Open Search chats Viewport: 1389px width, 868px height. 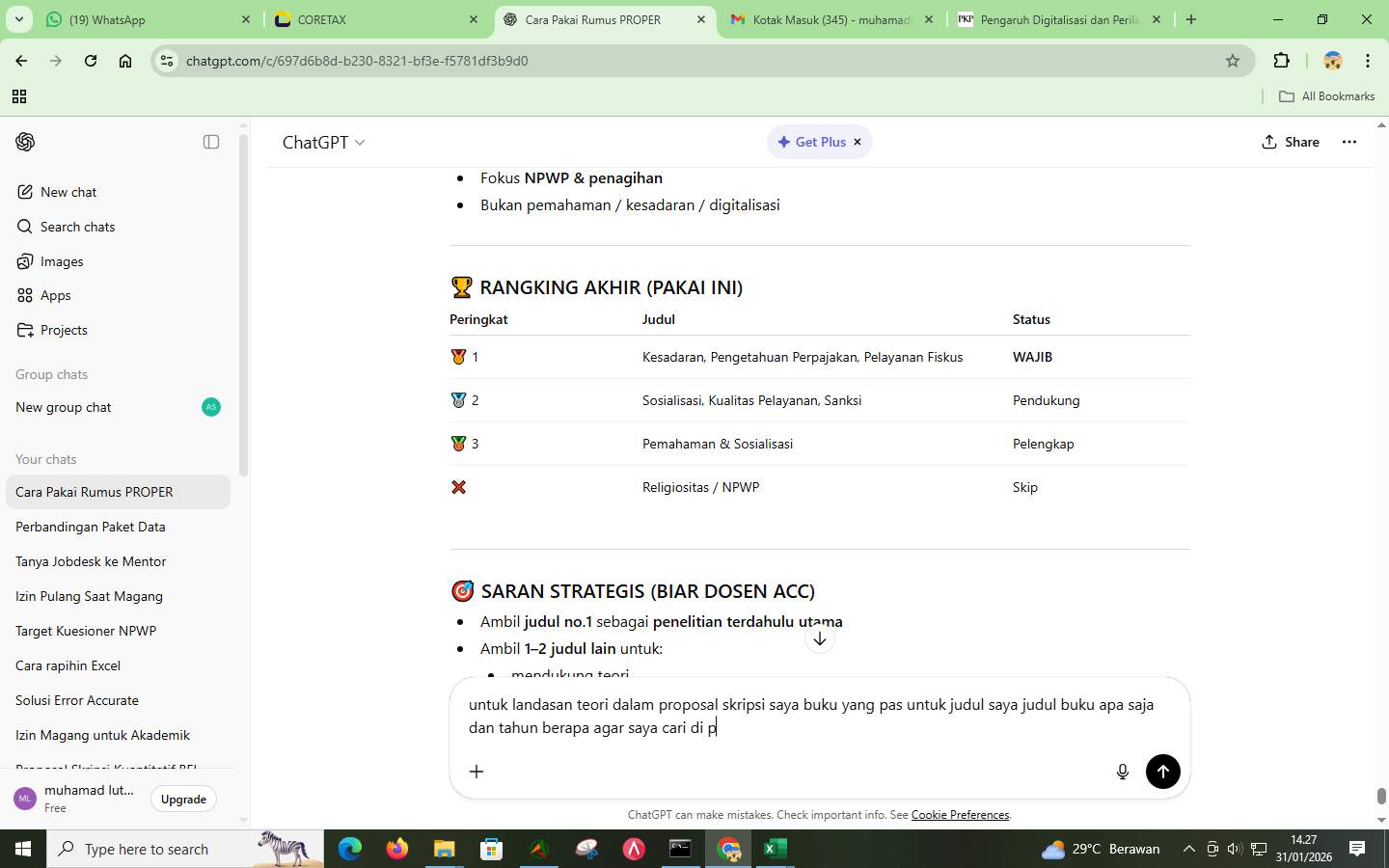pyautogui.click(x=77, y=227)
